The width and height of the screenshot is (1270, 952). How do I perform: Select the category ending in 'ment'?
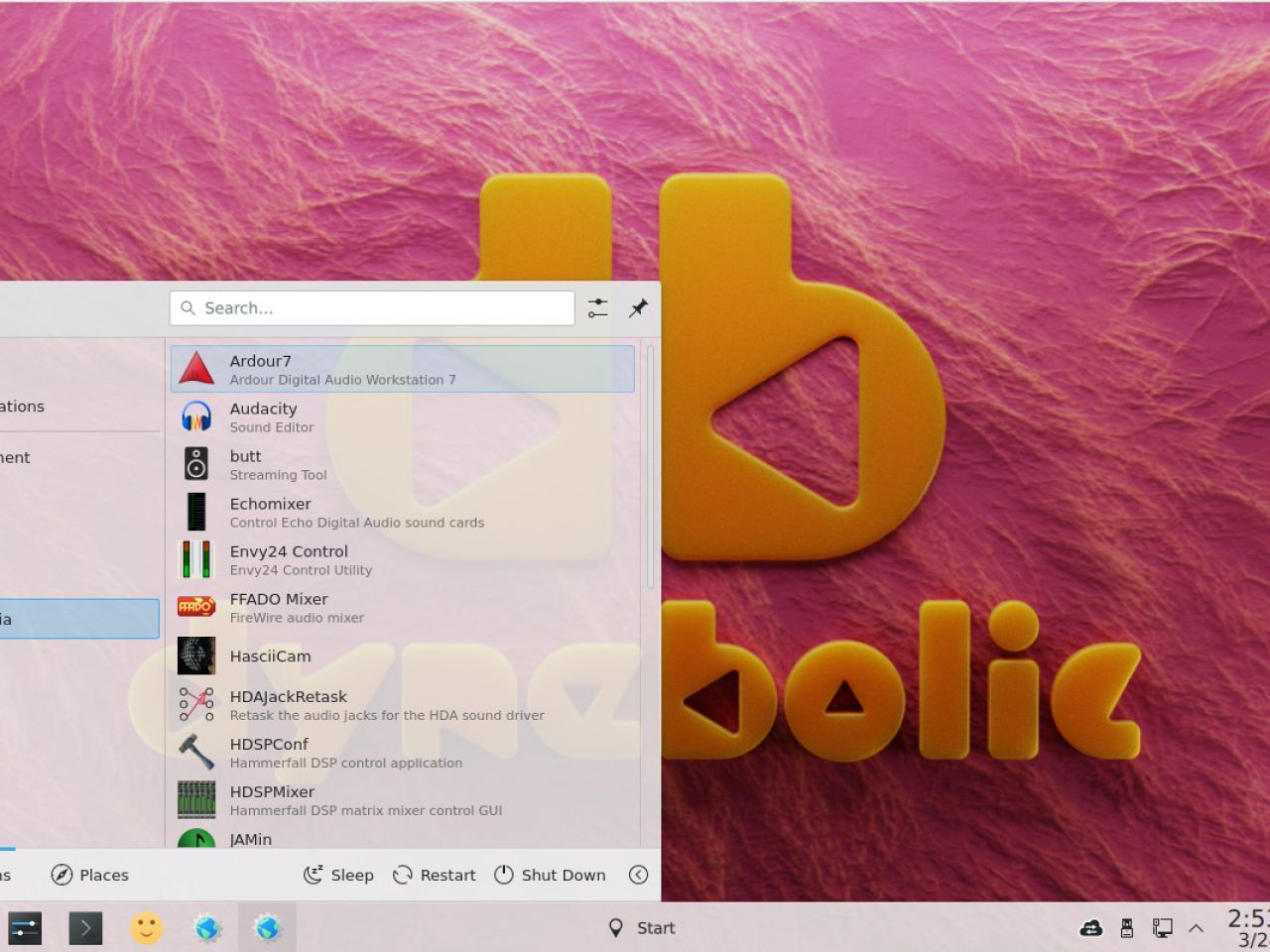click(x=79, y=457)
